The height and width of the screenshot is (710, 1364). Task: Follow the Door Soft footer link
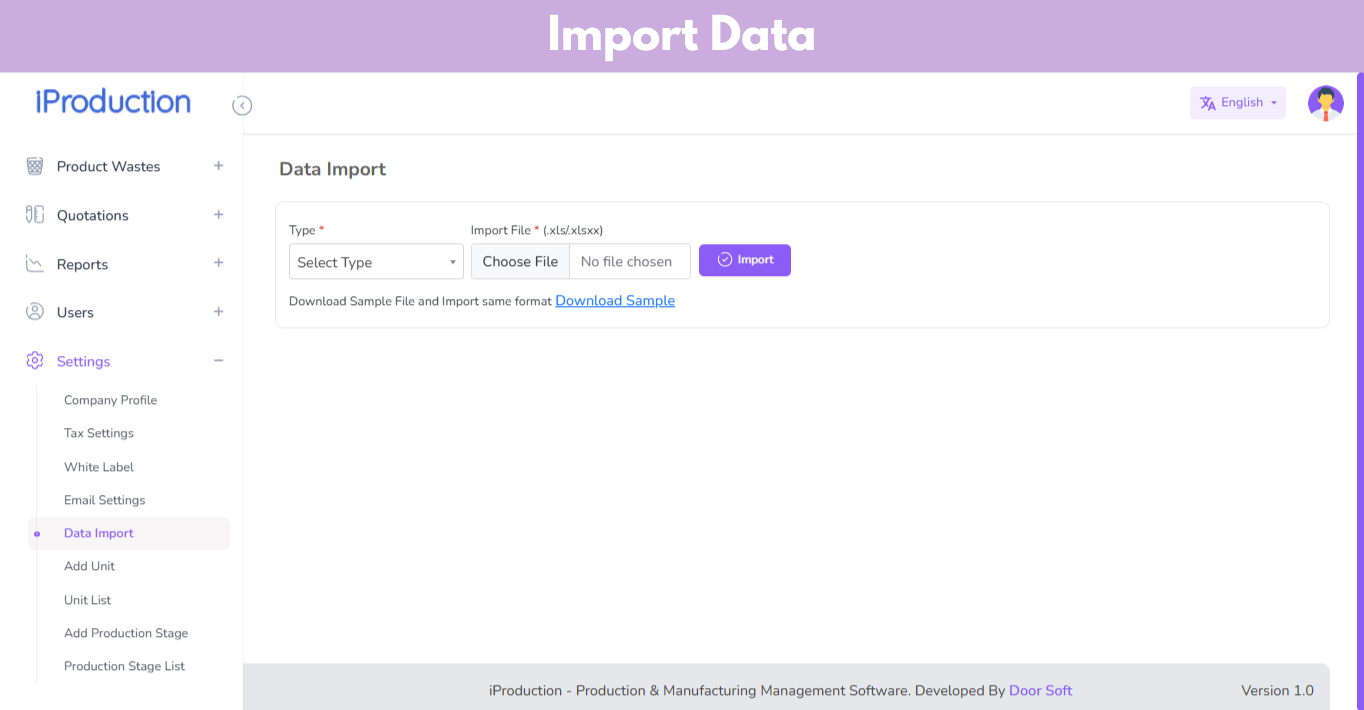point(1040,690)
